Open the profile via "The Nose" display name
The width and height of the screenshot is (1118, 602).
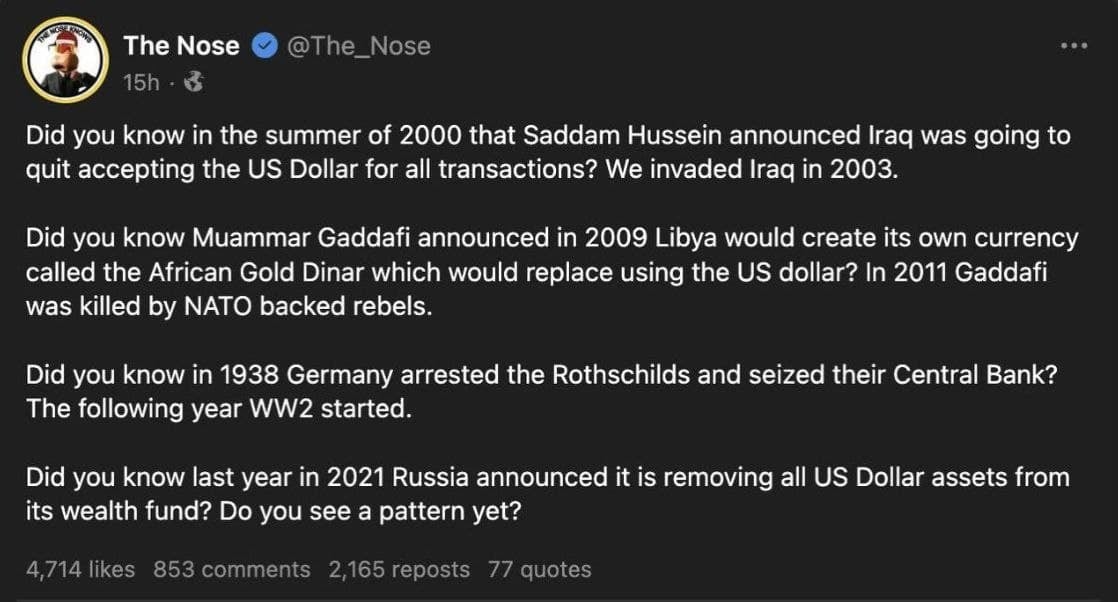[181, 46]
